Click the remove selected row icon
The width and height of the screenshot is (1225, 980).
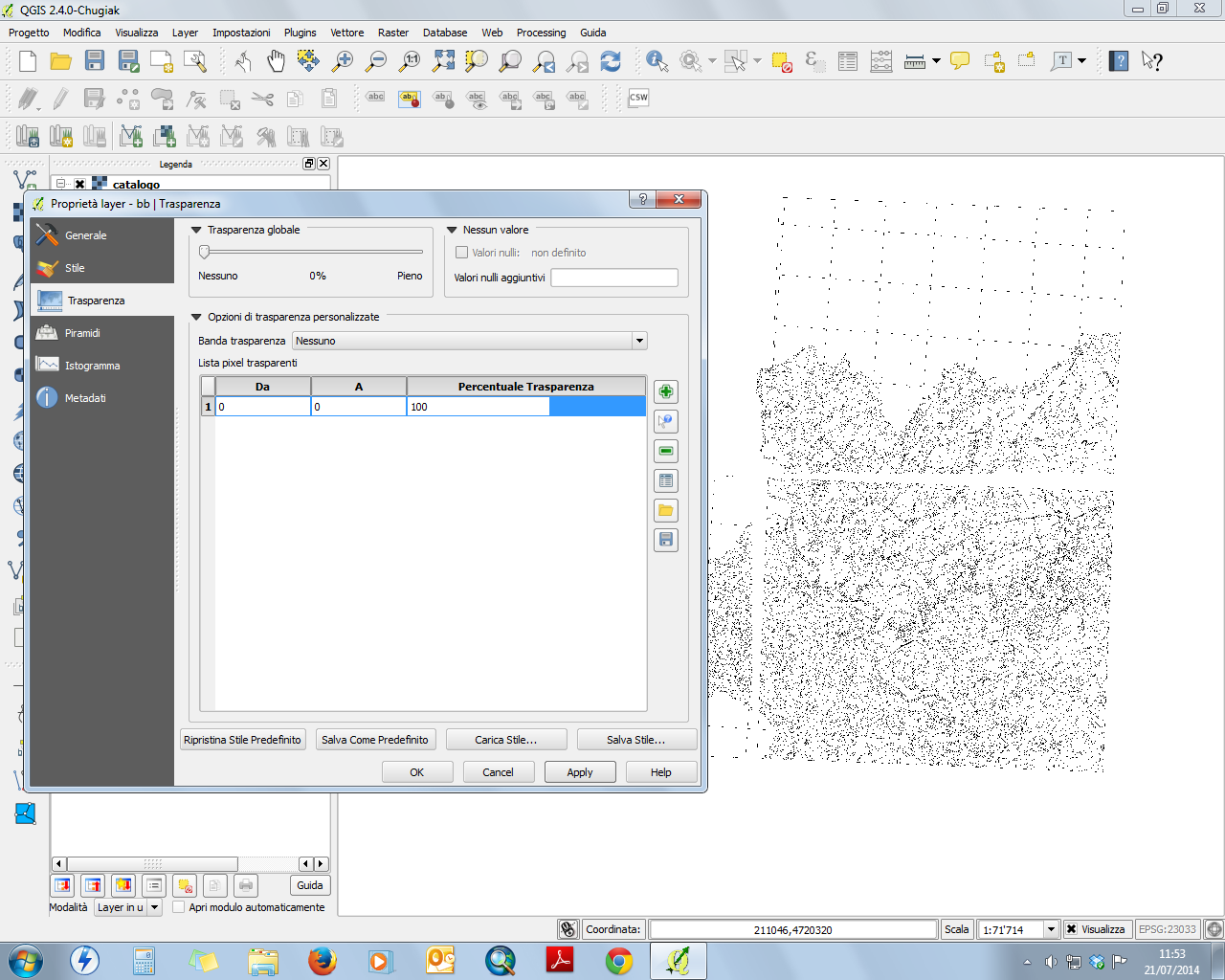tap(666, 451)
